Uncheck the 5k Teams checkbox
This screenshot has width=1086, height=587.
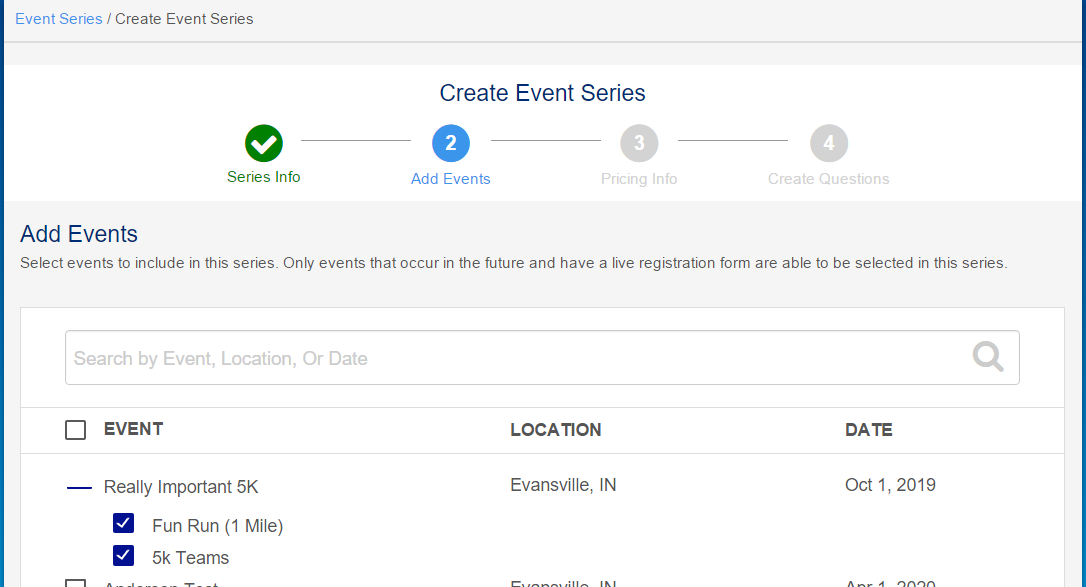(x=124, y=556)
